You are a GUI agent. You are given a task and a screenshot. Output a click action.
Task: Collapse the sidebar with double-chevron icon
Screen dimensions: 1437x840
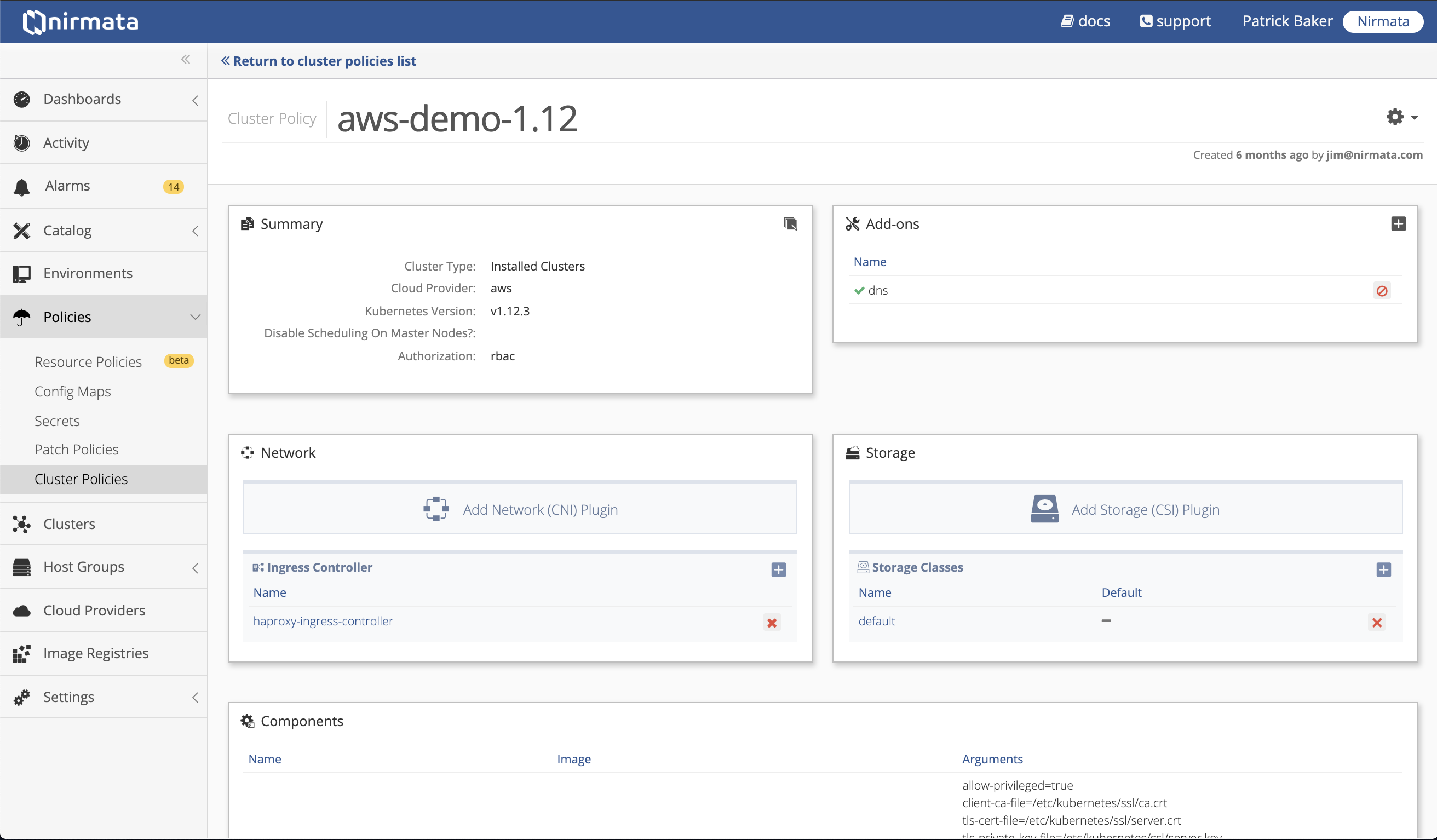point(185,59)
